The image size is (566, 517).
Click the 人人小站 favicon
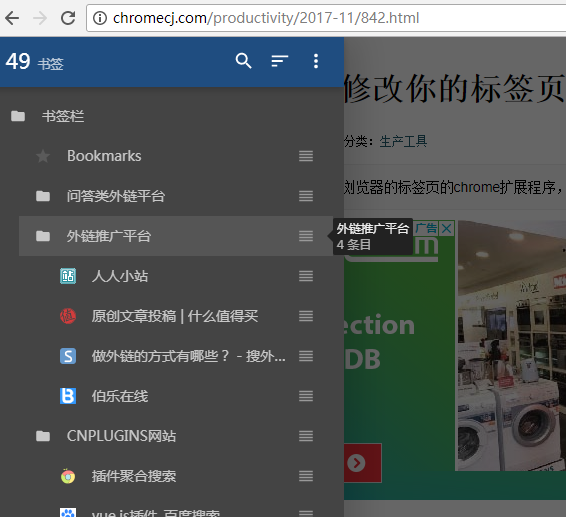coord(68,276)
